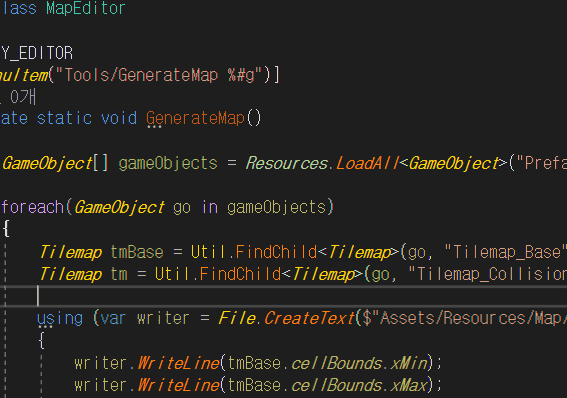Screen dimensions: 567x398
Task: Click the "Tilemap_Collision" string argument
Action: [487, 274]
